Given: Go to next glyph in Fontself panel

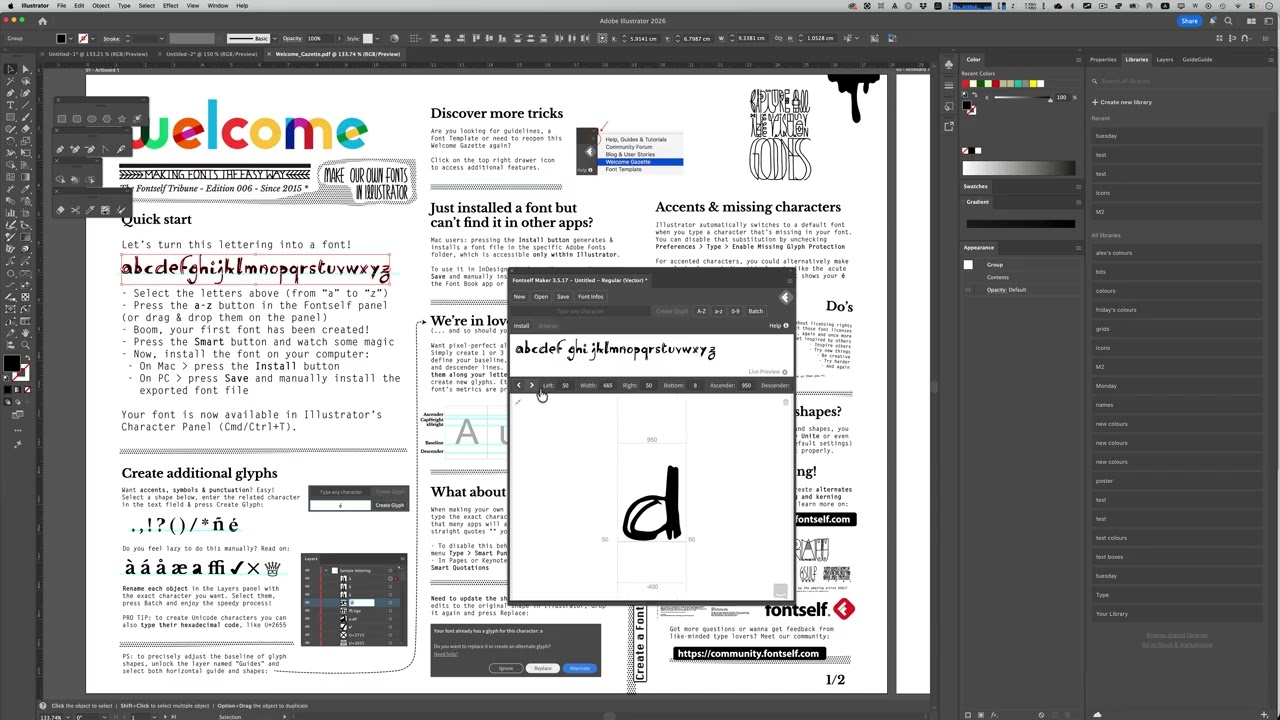Looking at the screenshot, I should [531, 385].
